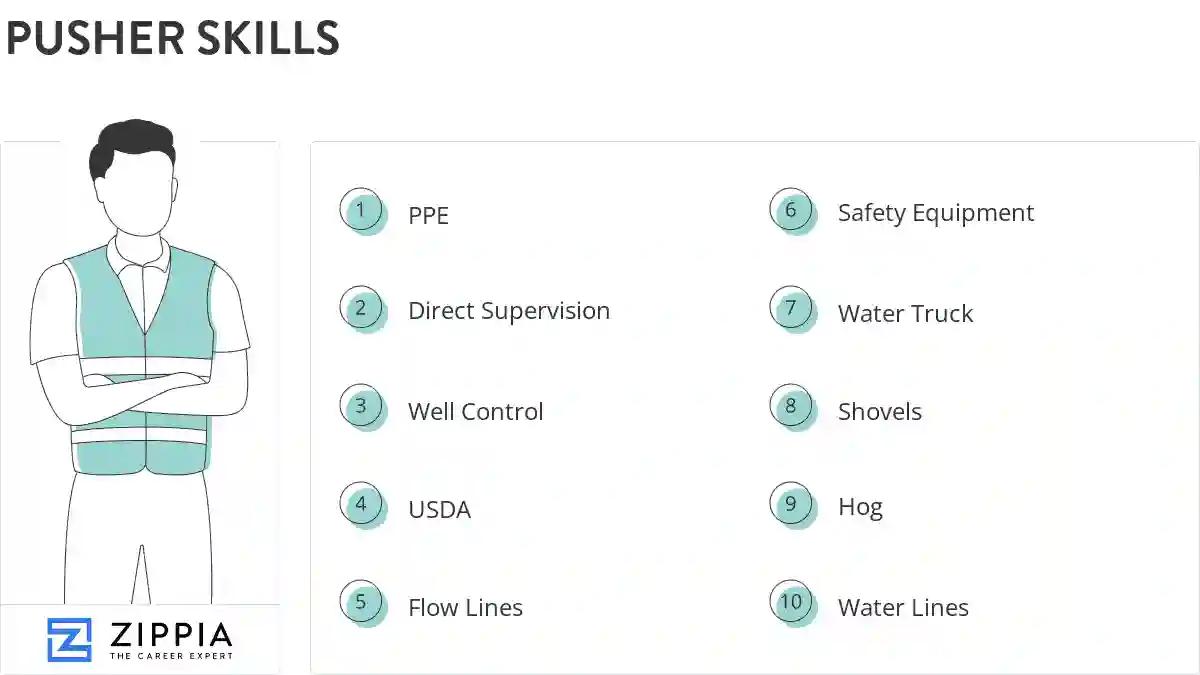
Task: Click the PPE skill label
Action: tap(428, 215)
